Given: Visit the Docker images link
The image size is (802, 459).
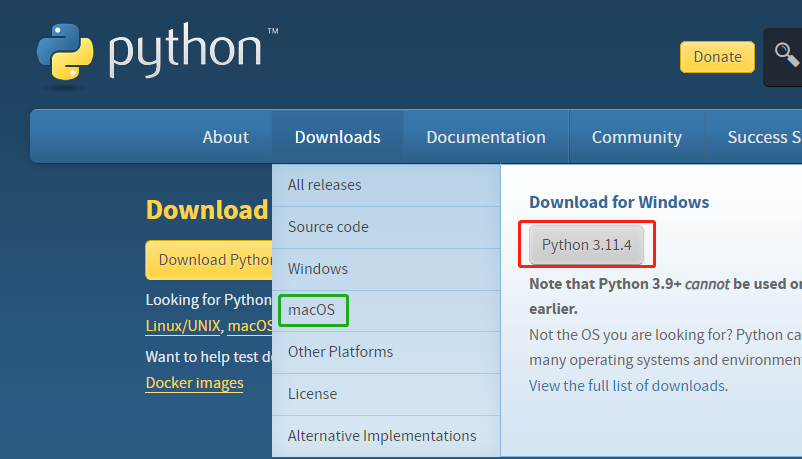Looking at the screenshot, I should coord(194,383).
